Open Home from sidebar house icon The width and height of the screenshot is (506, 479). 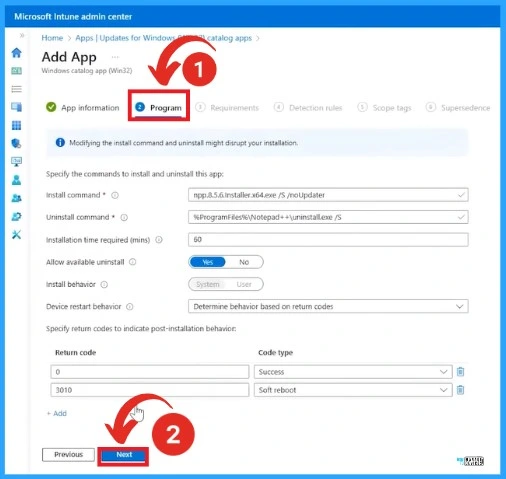tap(16, 52)
